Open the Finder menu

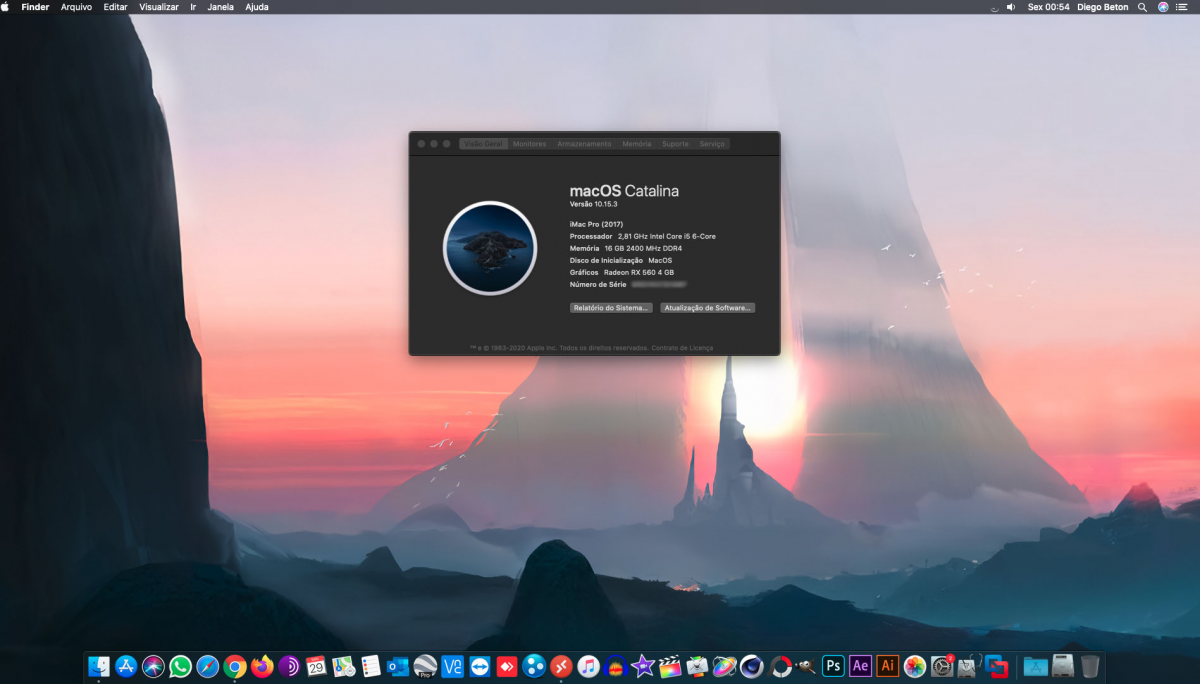coord(35,6)
